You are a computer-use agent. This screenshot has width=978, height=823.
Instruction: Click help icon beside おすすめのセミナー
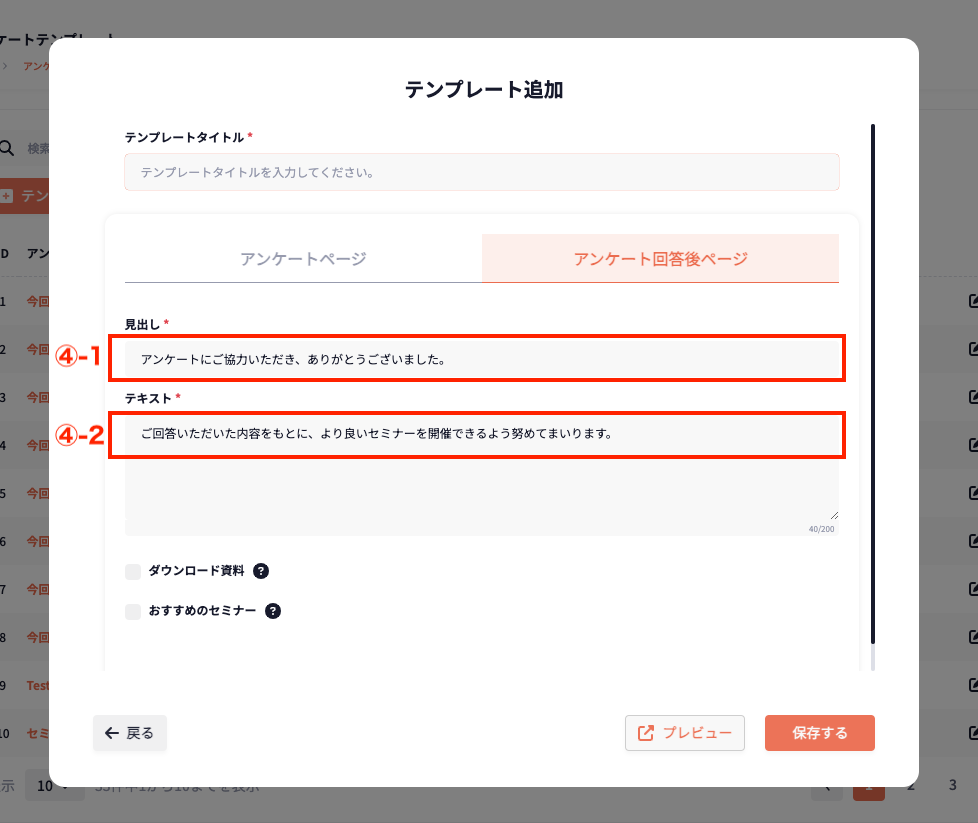pos(273,611)
